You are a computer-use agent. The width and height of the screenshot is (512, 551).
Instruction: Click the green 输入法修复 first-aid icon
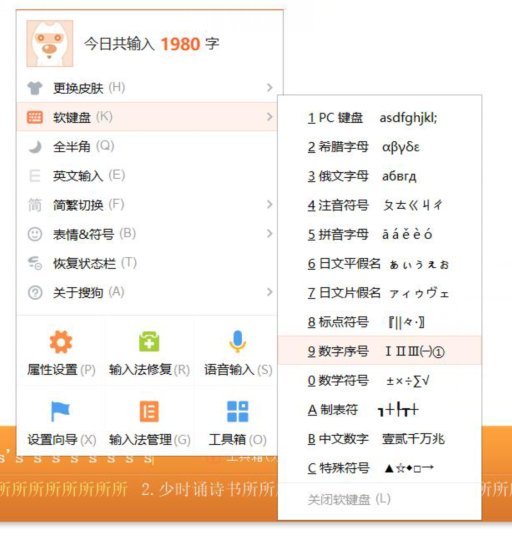tap(149, 341)
